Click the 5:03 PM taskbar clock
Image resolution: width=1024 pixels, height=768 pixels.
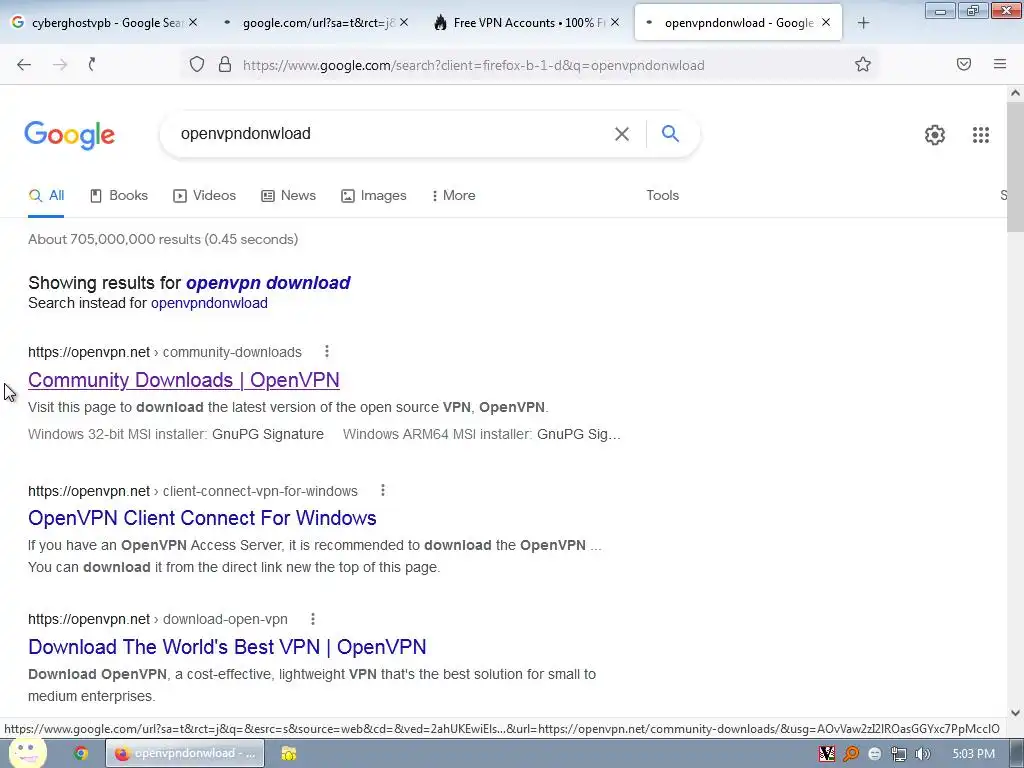pos(973,754)
